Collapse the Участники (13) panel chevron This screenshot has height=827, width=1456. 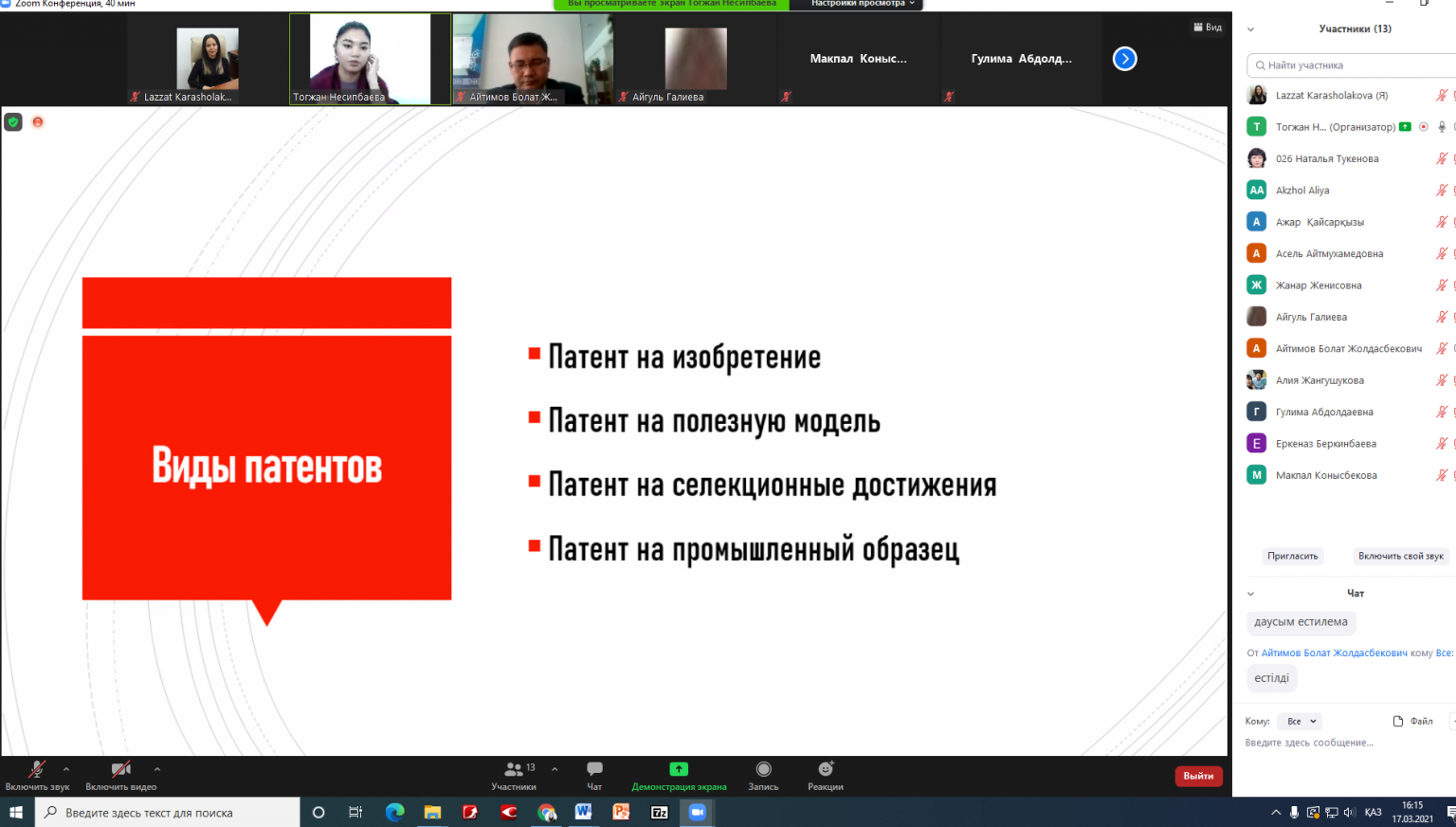(x=1250, y=29)
